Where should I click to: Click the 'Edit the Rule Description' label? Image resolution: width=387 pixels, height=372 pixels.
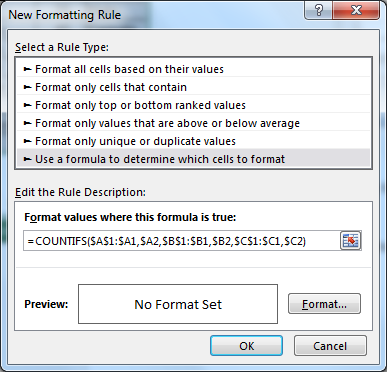(x=80, y=192)
